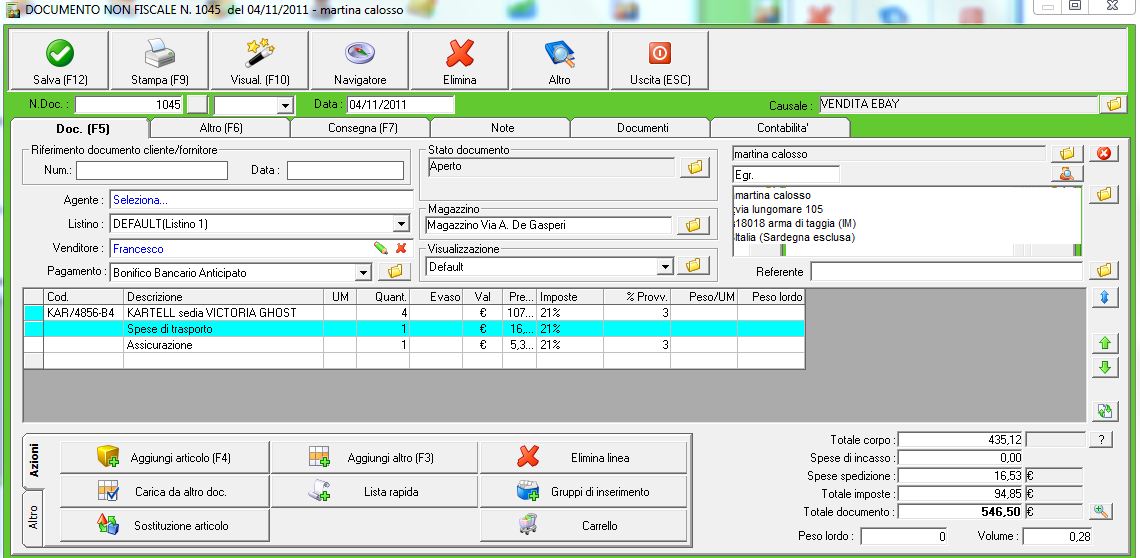Open Lista rapida
Screen dimensions: 1140x558
pos(374,492)
